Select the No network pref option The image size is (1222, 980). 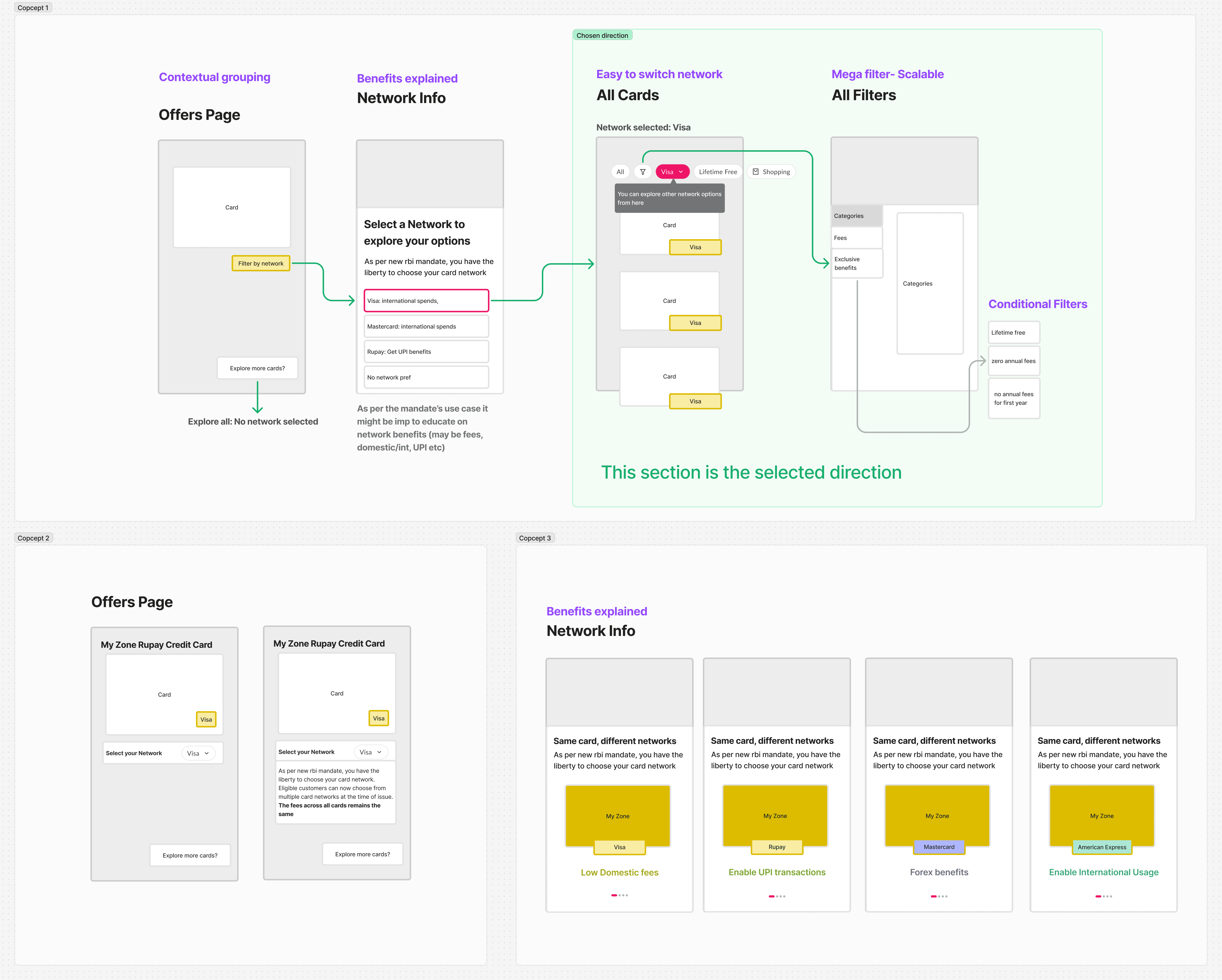pyautogui.click(x=426, y=377)
